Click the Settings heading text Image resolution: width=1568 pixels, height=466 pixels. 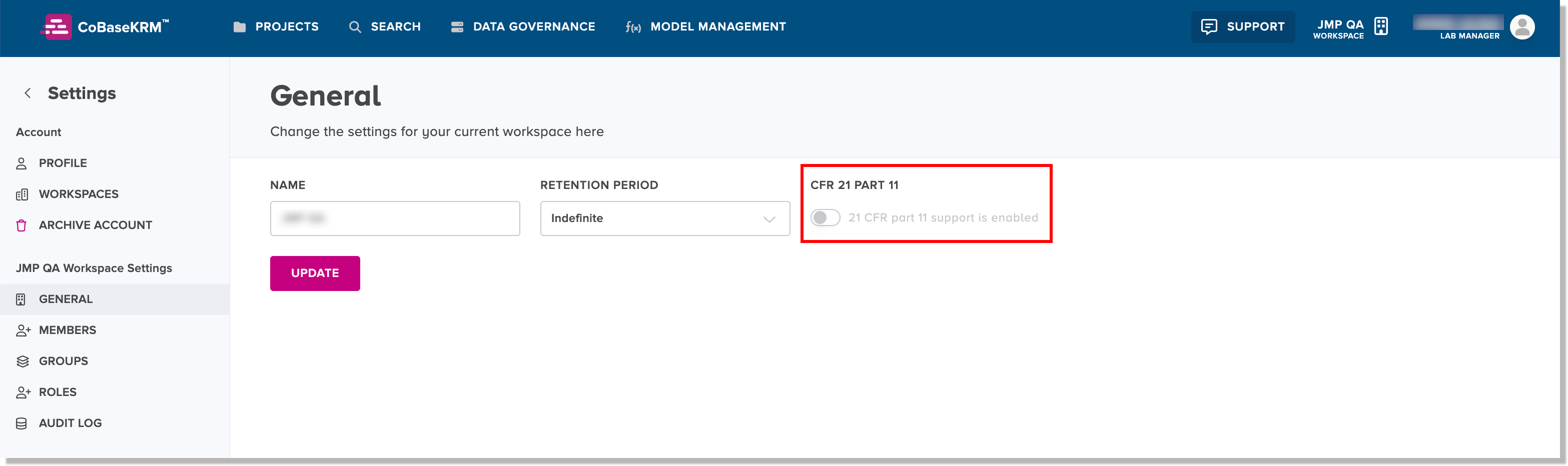(82, 93)
